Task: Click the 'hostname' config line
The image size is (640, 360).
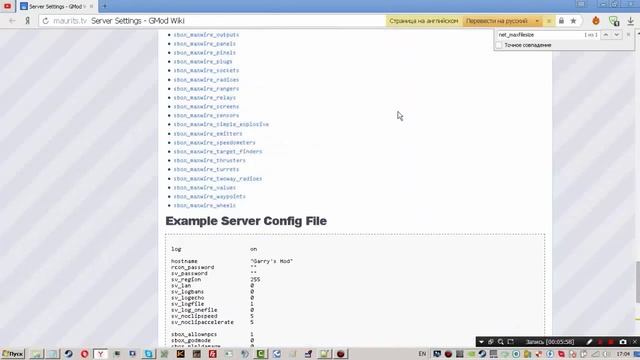Action: tap(232, 261)
